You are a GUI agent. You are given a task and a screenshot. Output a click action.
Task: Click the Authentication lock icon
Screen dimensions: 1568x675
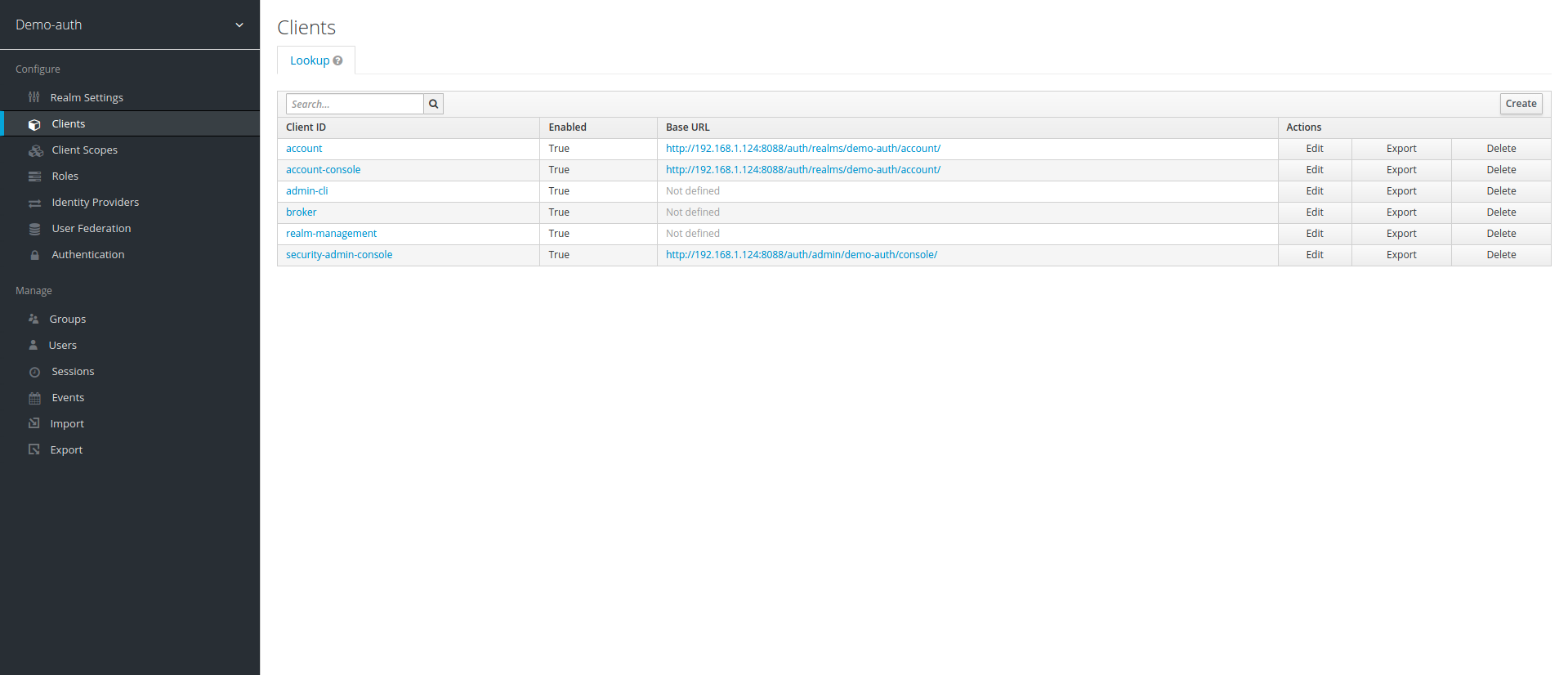[34, 255]
